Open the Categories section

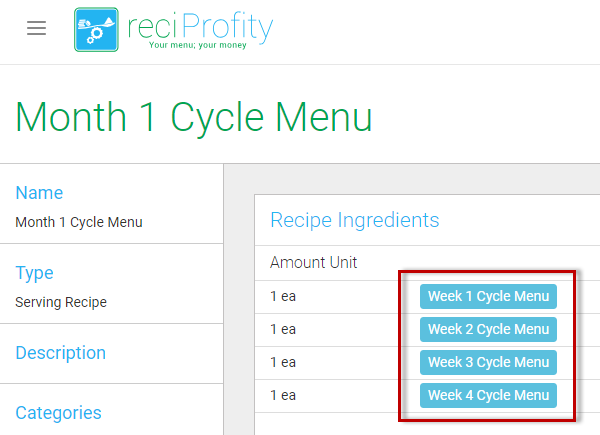58,413
